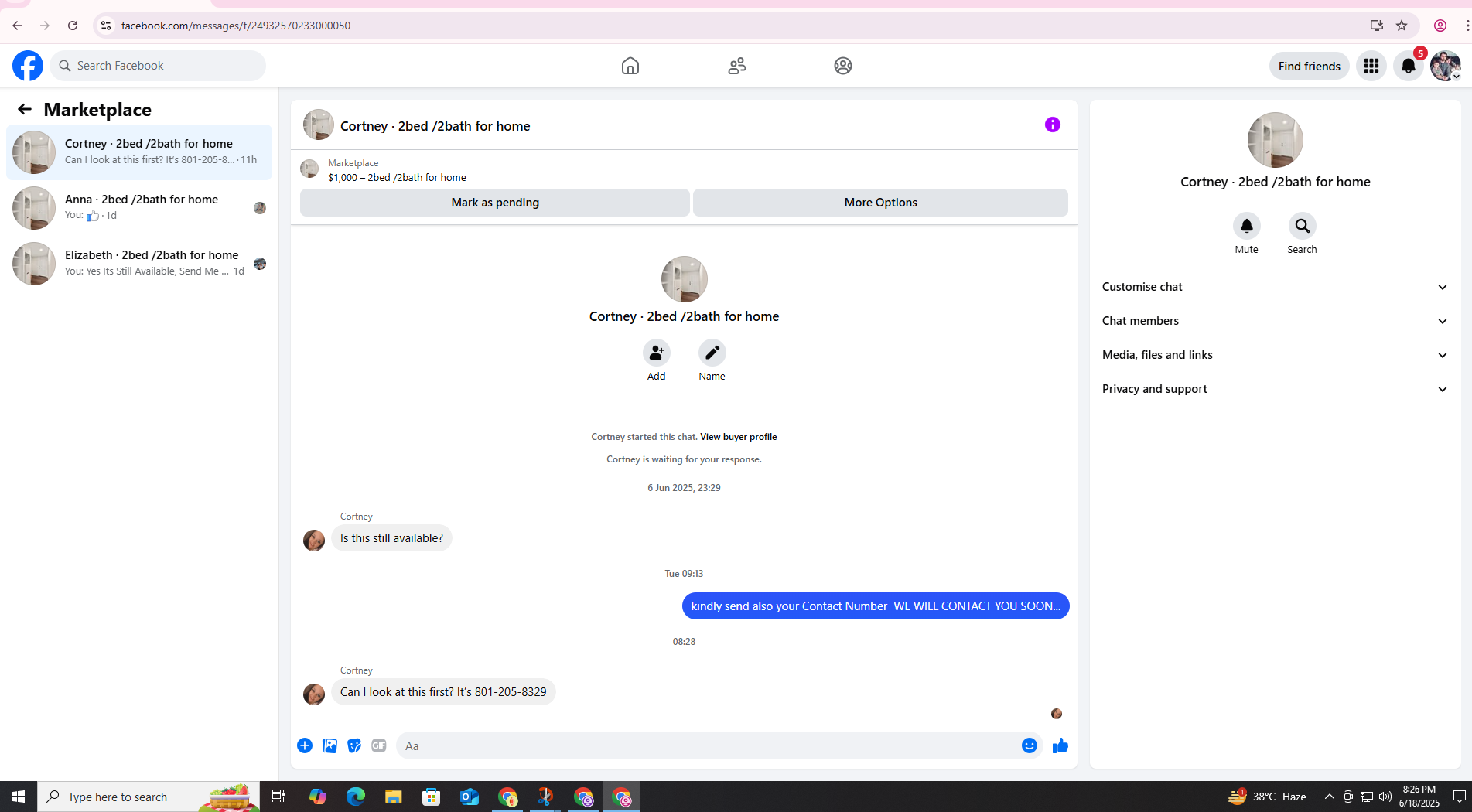Open the Chrome profile icon
Image resolution: width=1472 pixels, height=812 pixels.
coord(1440,26)
